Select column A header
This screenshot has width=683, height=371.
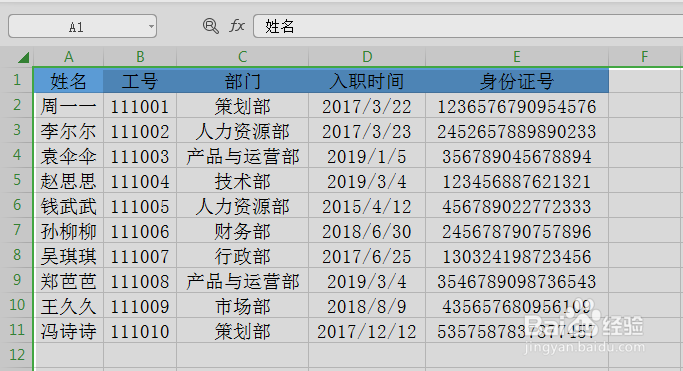(x=68, y=57)
